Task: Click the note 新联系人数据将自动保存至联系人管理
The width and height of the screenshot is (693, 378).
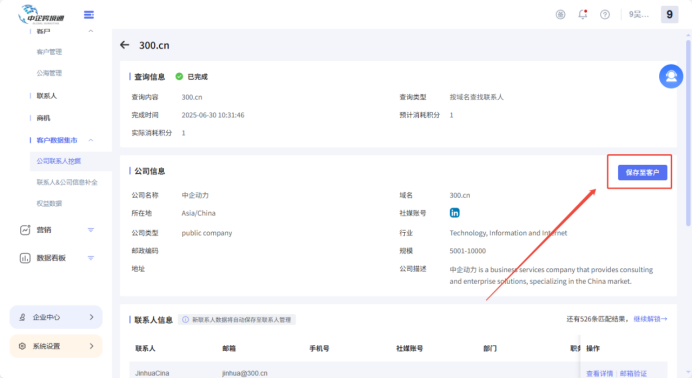Action: click(241, 320)
